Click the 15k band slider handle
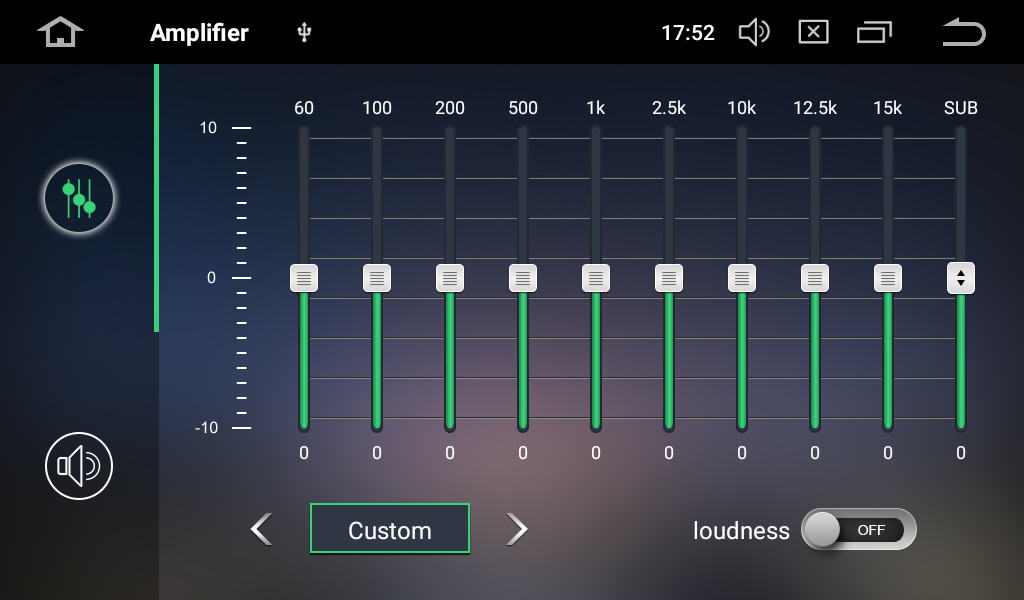The height and width of the screenshot is (600, 1024). [x=888, y=278]
